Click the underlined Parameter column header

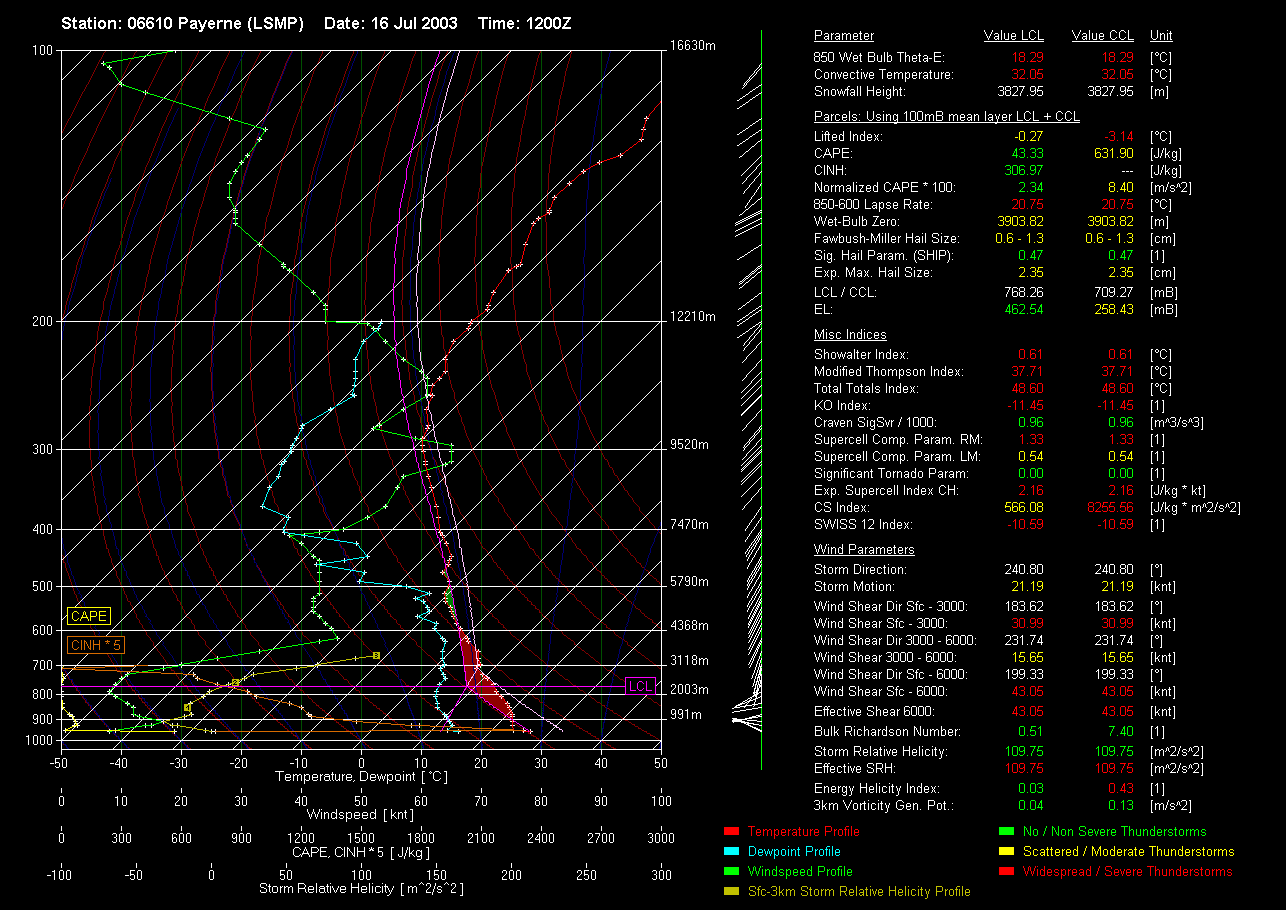tap(843, 36)
